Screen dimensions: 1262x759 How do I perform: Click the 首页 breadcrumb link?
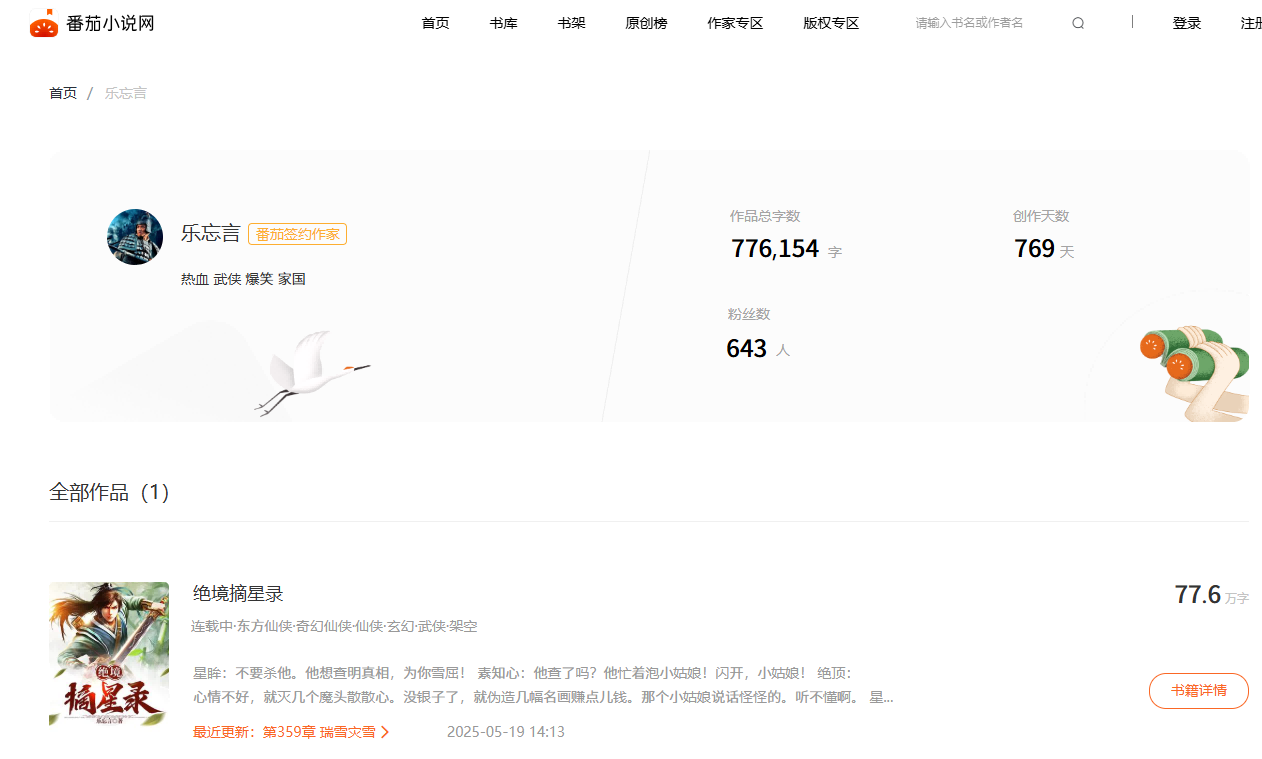[x=63, y=93]
